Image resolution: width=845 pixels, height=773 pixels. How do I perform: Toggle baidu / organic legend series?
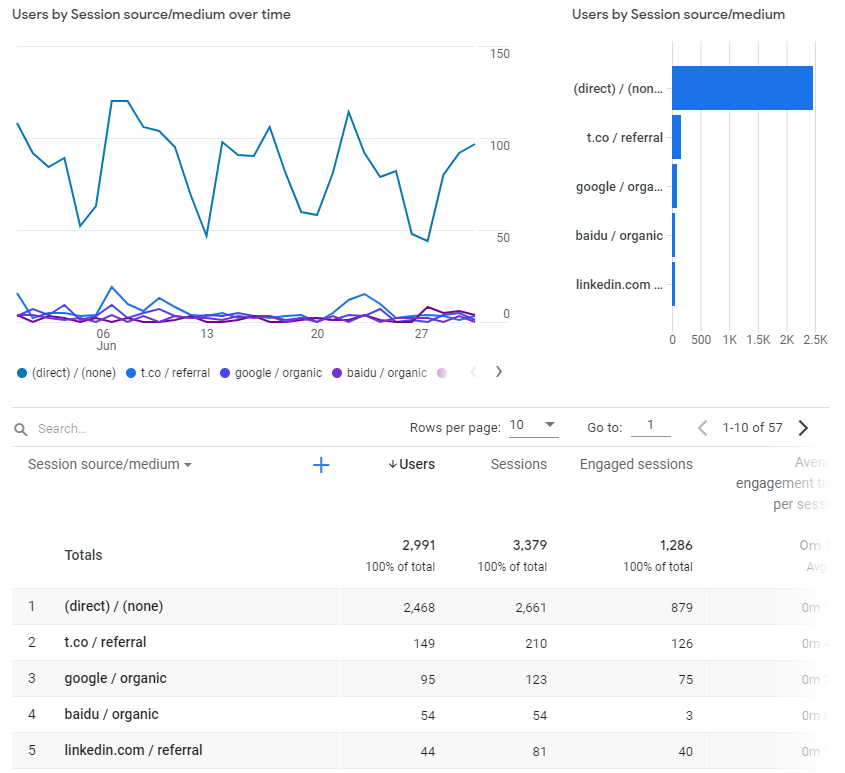pyautogui.click(x=379, y=373)
